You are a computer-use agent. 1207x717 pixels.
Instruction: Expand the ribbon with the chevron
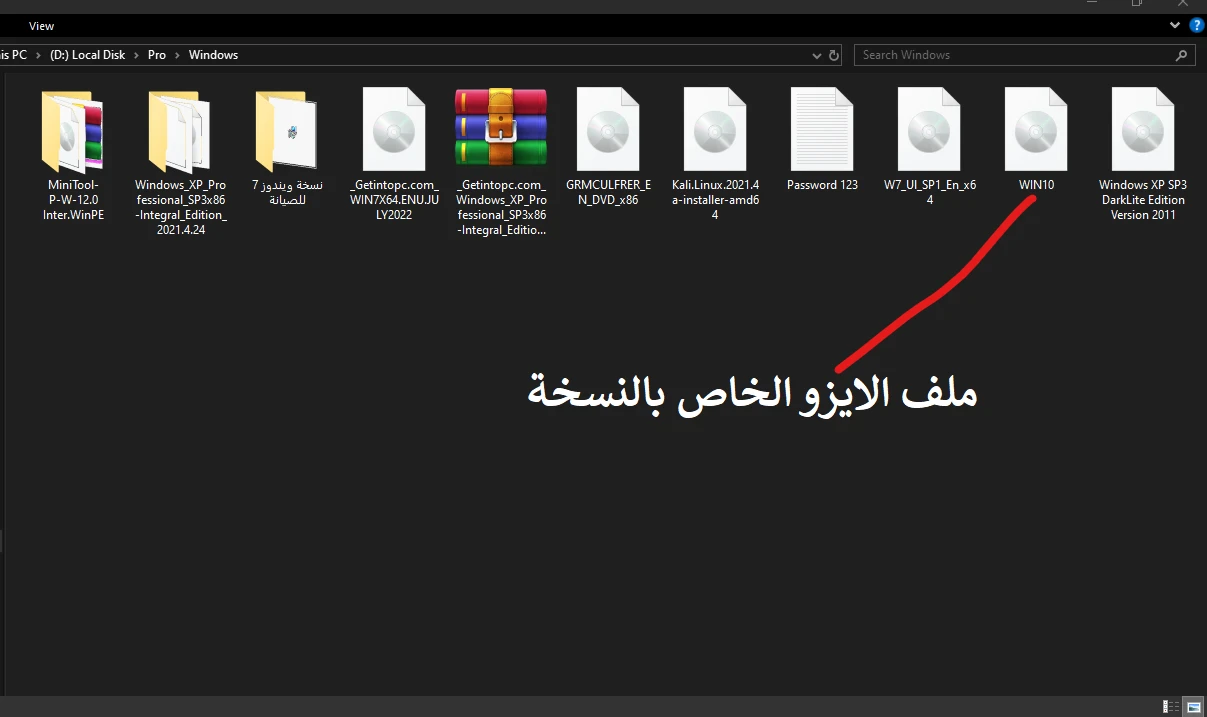coord(1176,25)
